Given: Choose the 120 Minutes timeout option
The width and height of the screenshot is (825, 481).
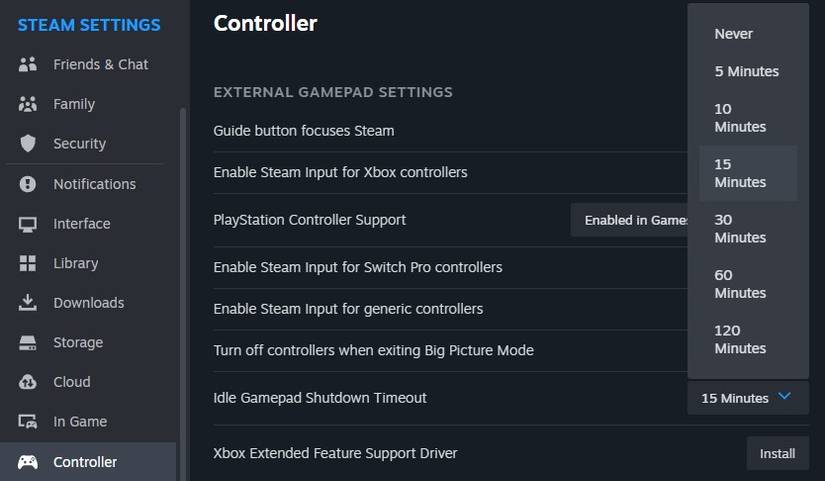Looking at the screenshot, I should 740,339.
